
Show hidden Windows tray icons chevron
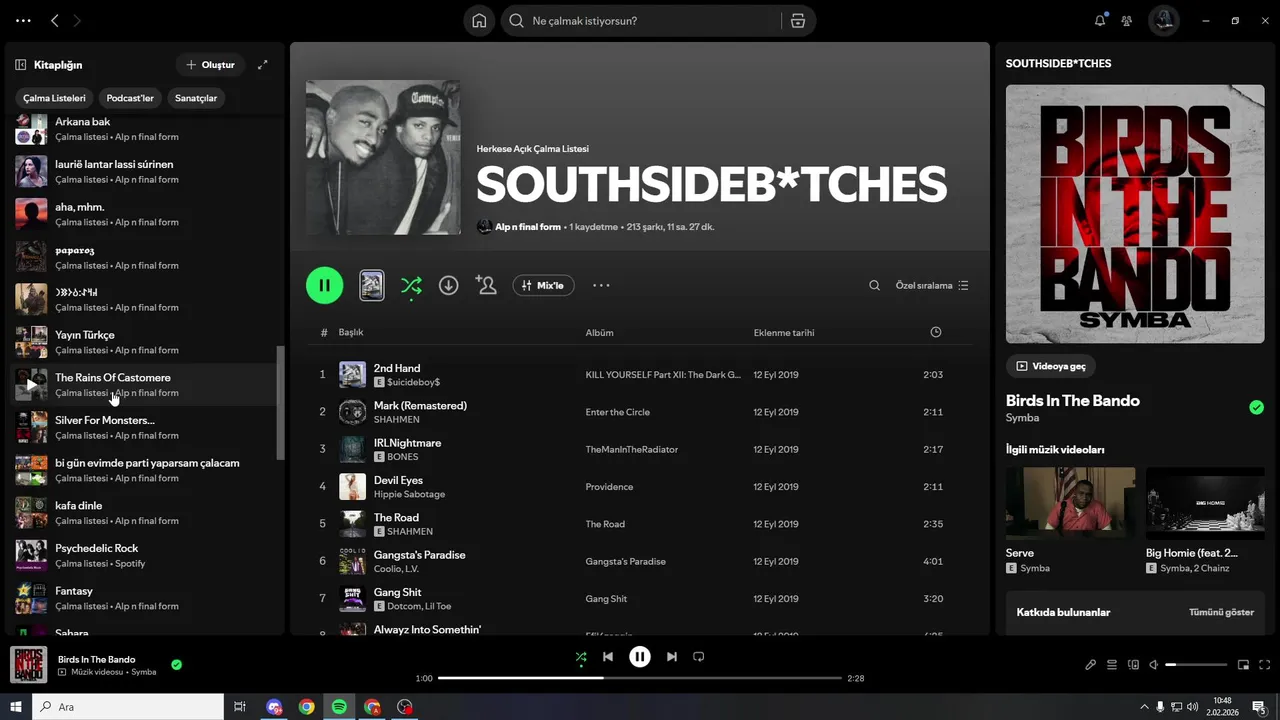[1143, 707]
